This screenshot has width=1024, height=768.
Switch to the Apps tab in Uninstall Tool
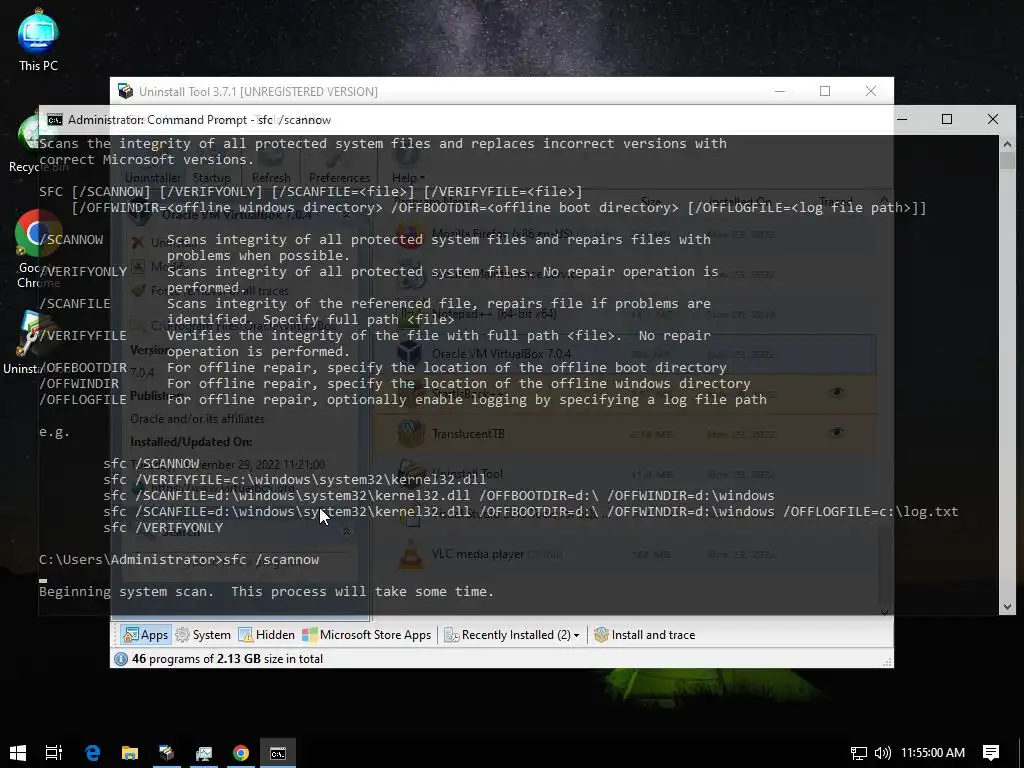pos(146,635)
